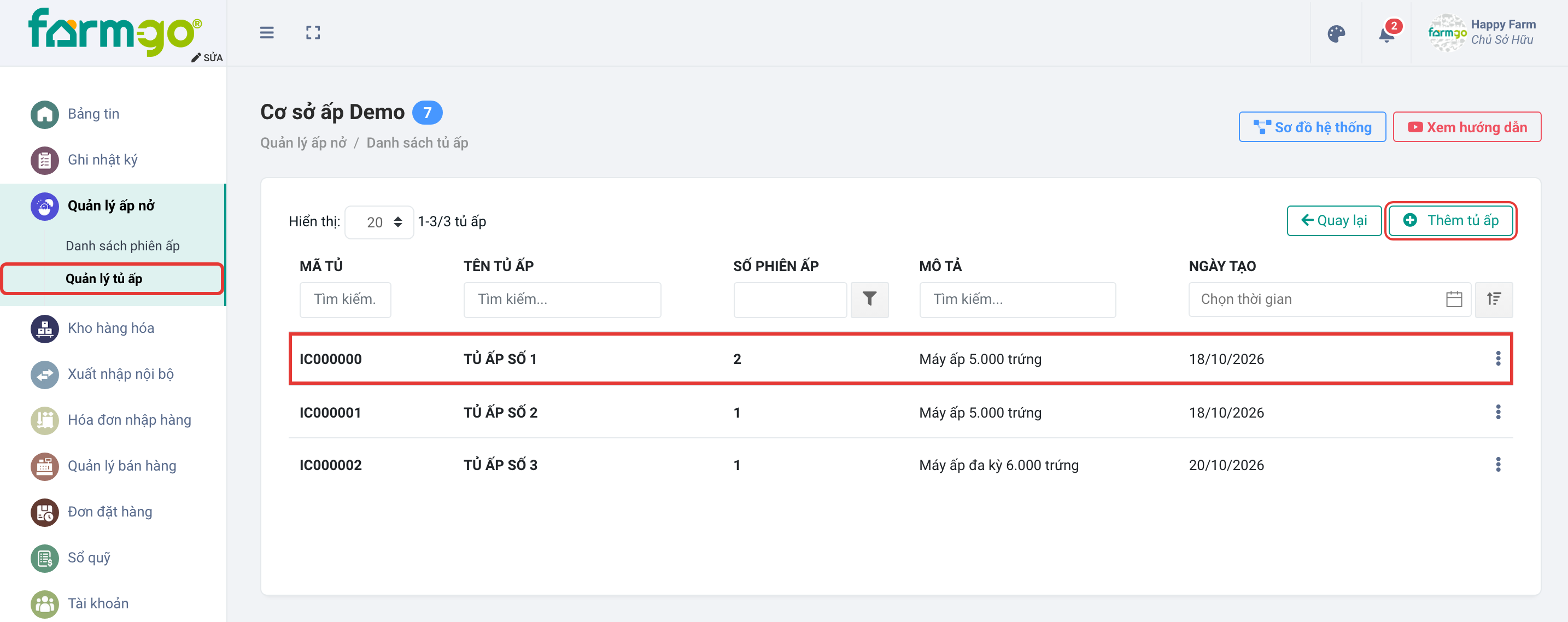Open the Sơ đồ hệ thống diagram

click(1312, 127)
